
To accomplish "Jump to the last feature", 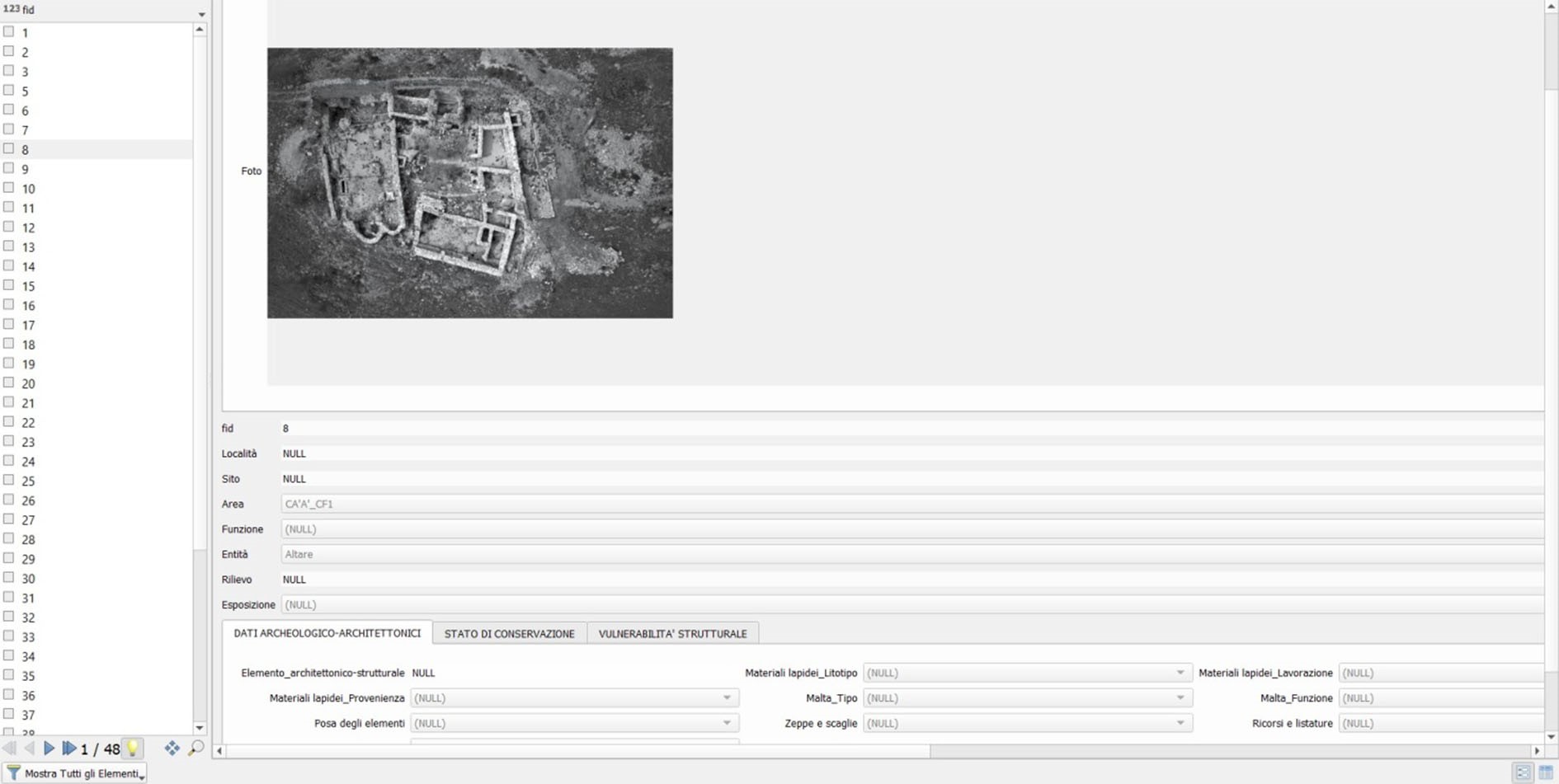I will coord(69,749).
